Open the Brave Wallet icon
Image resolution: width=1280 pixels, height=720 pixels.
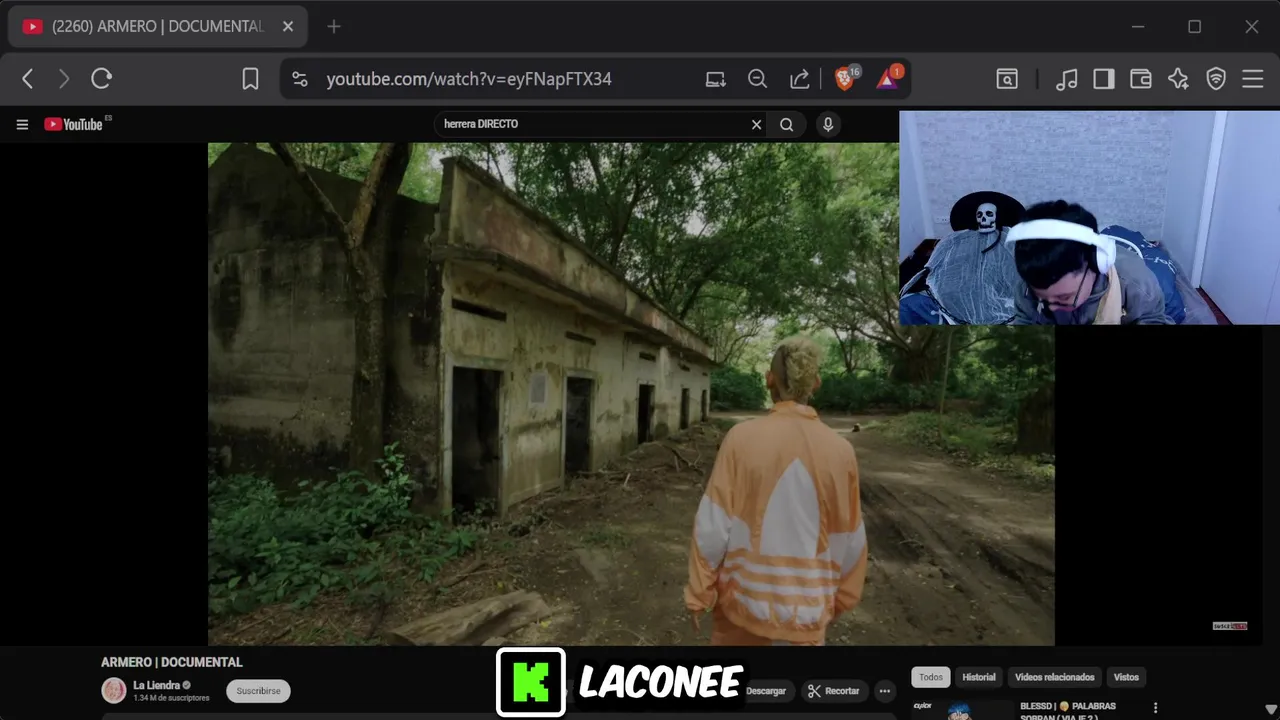pos(1141,79)
